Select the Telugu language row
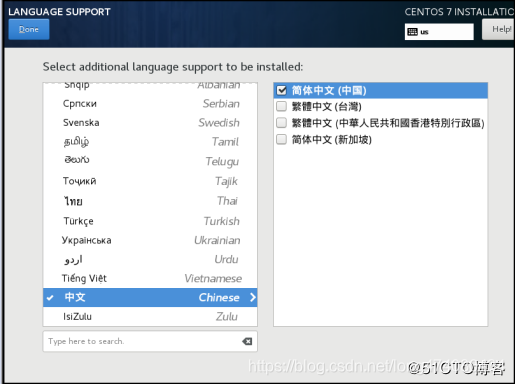The image size is (515, 385). 150,161
